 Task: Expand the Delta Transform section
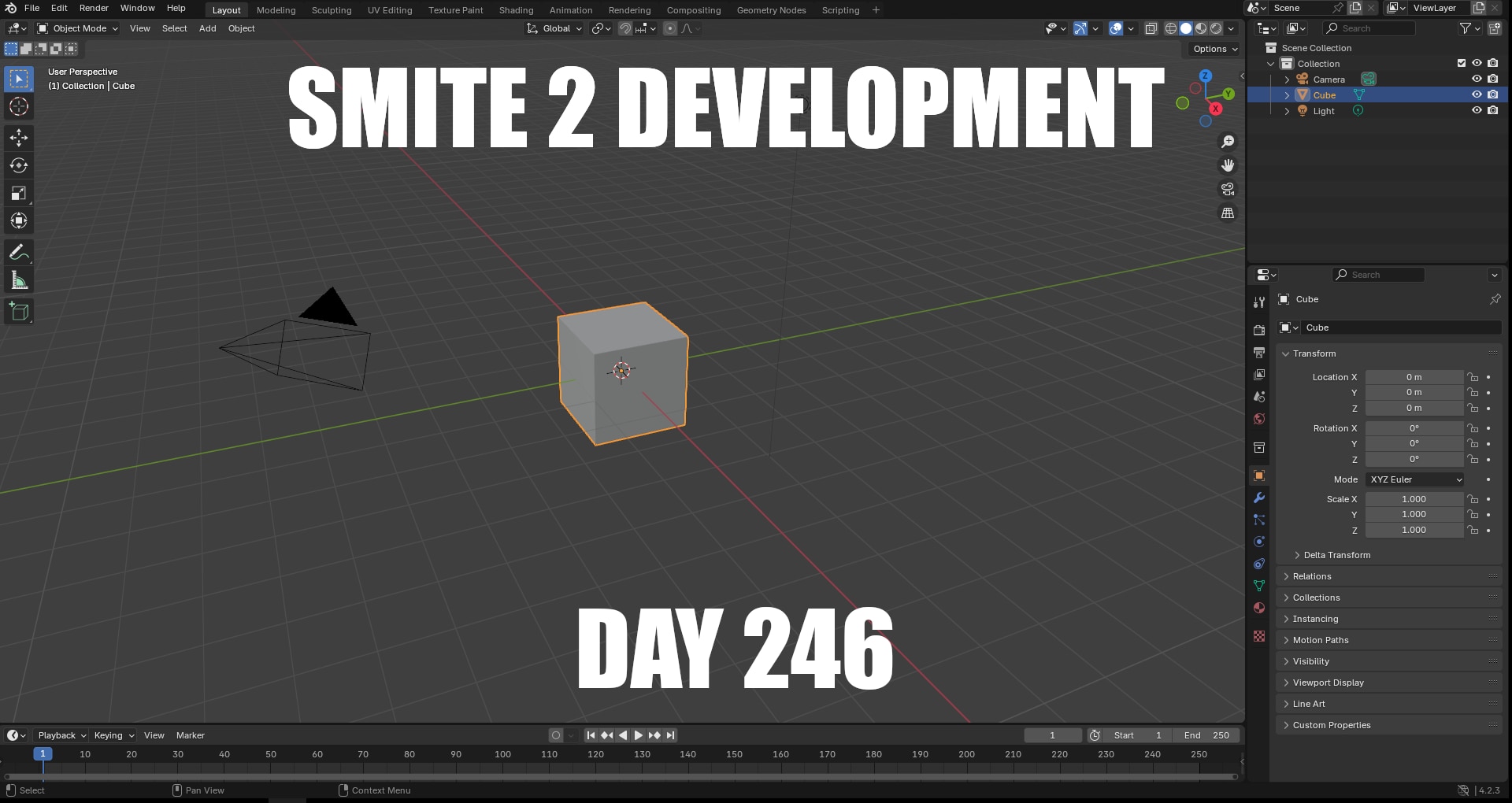click(1336, 555)
